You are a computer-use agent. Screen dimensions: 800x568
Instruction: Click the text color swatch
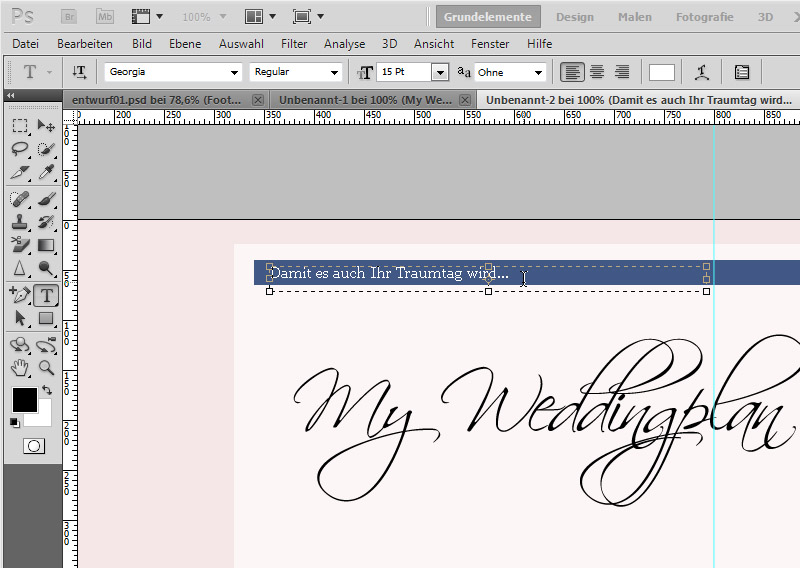coord(662,72)
